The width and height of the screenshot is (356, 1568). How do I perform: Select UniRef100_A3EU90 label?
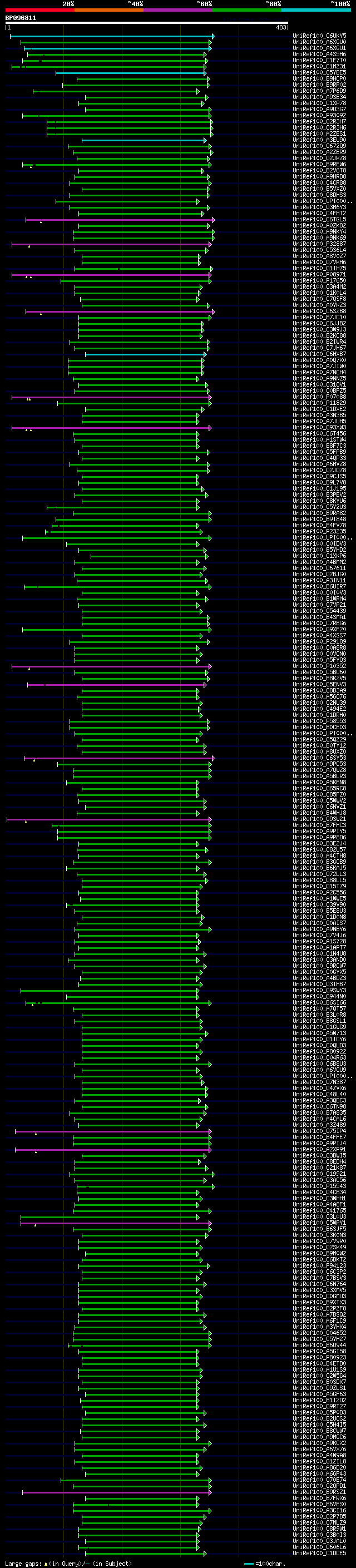pyautogui.click(x=319, y=140)
